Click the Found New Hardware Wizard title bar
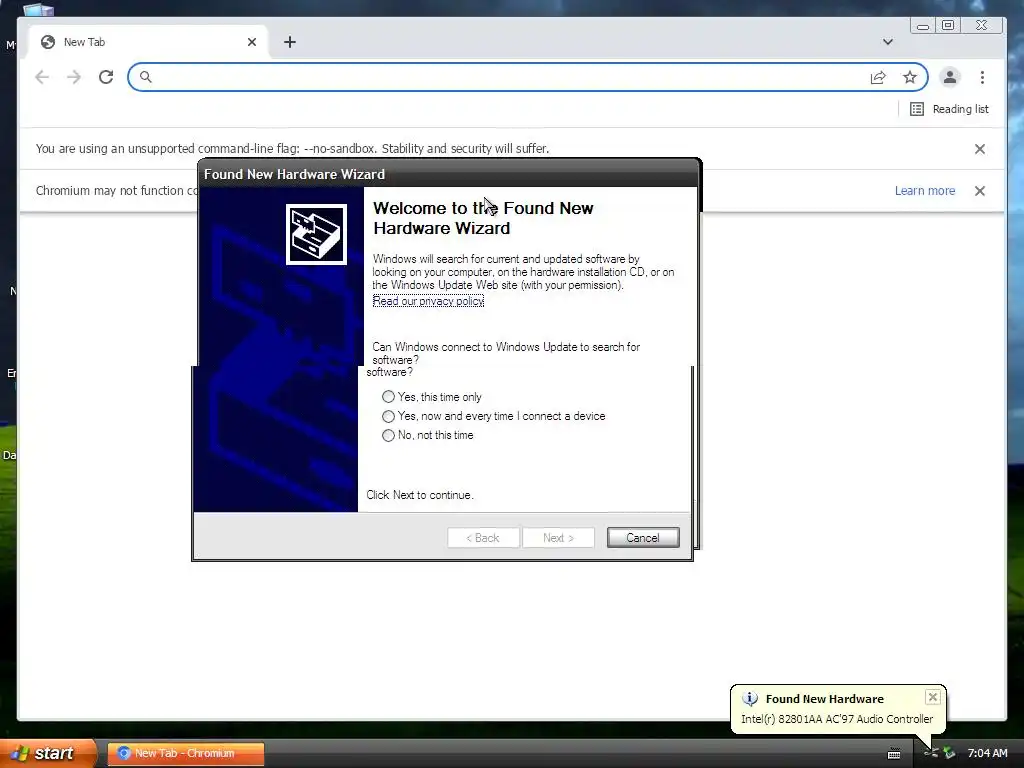 pyautogui.click(x=449, y=174)
